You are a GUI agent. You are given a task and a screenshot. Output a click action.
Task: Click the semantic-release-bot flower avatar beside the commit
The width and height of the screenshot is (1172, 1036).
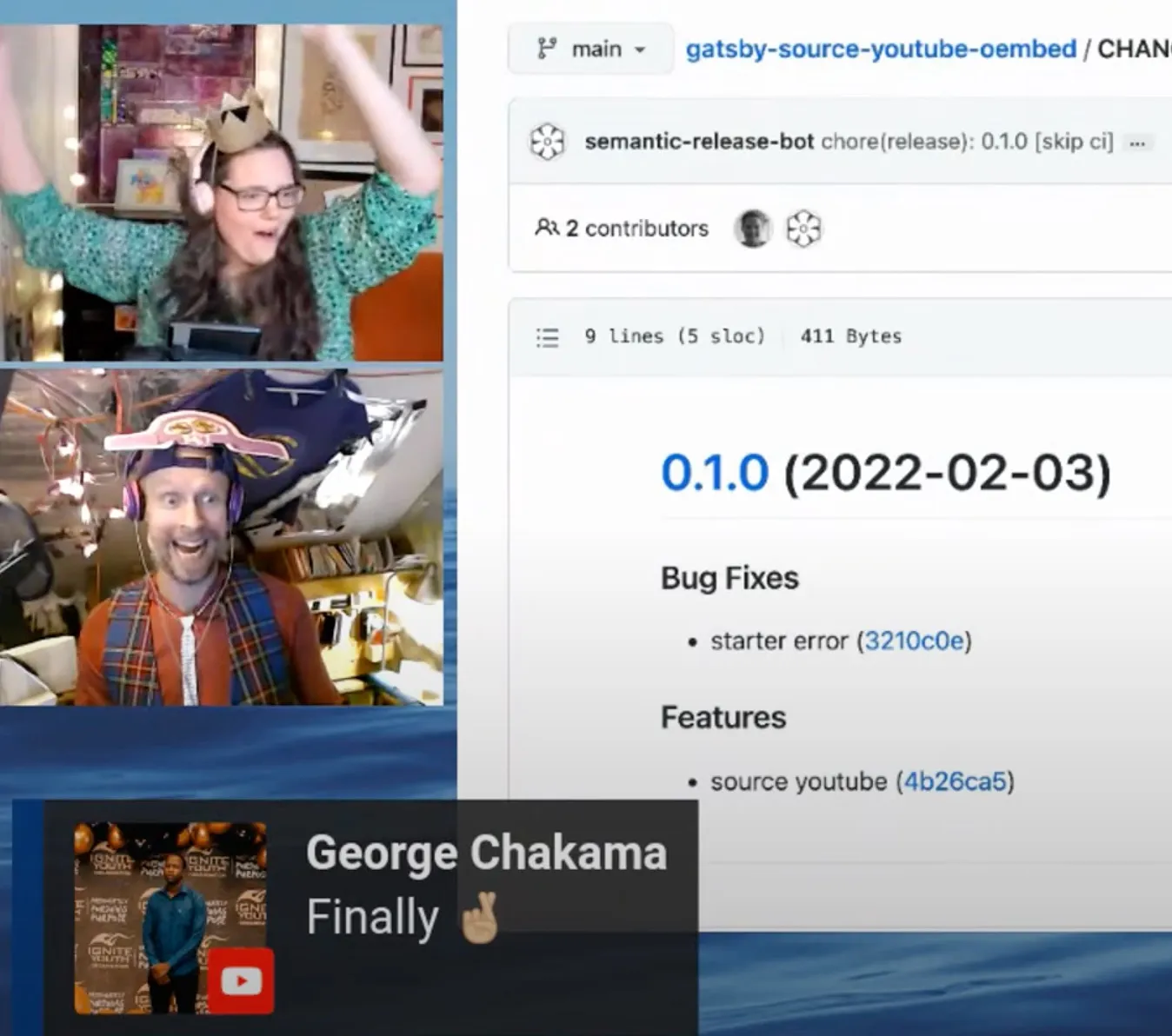[x=547, y=141]
